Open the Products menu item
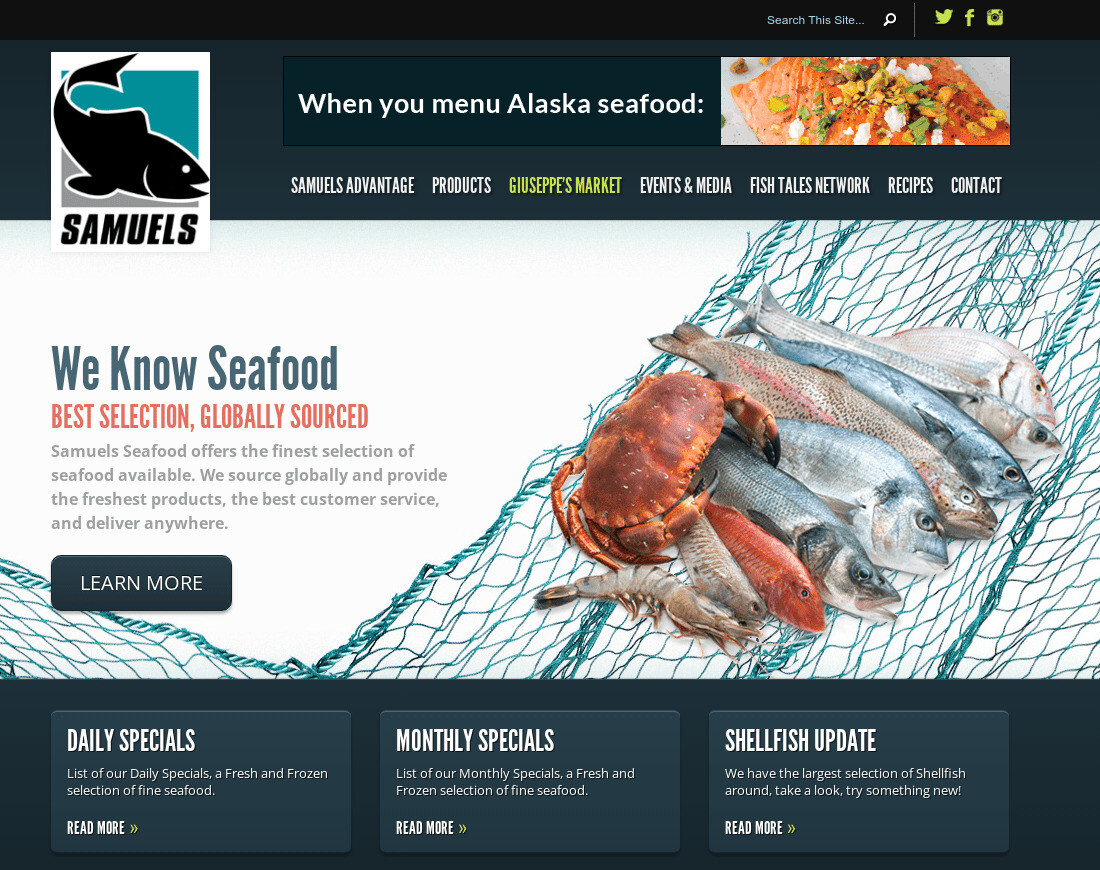Viewport: 1100px width, 870px height. [x=461, y=185]
